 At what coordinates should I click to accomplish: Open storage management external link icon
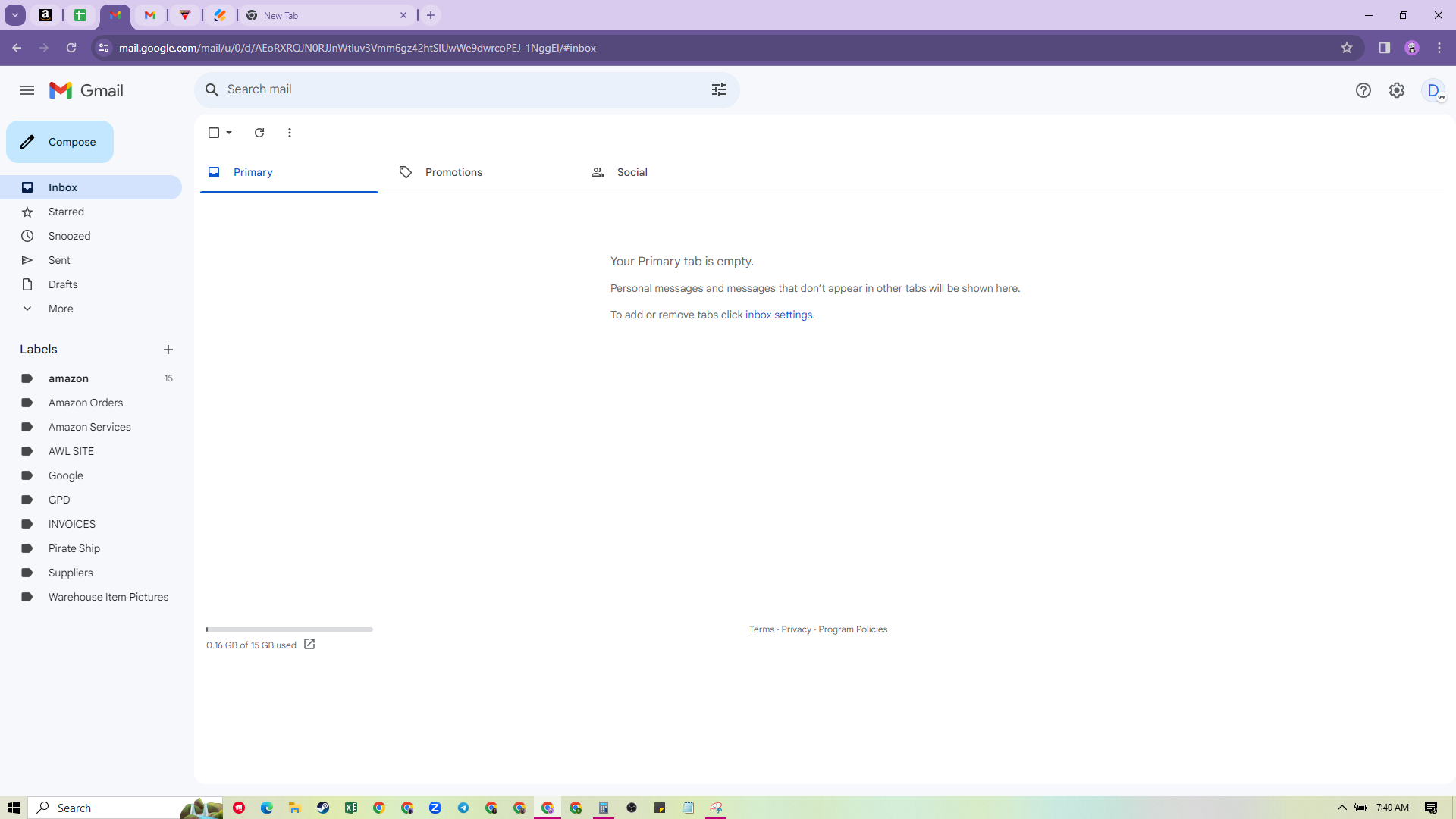point(309,644)
